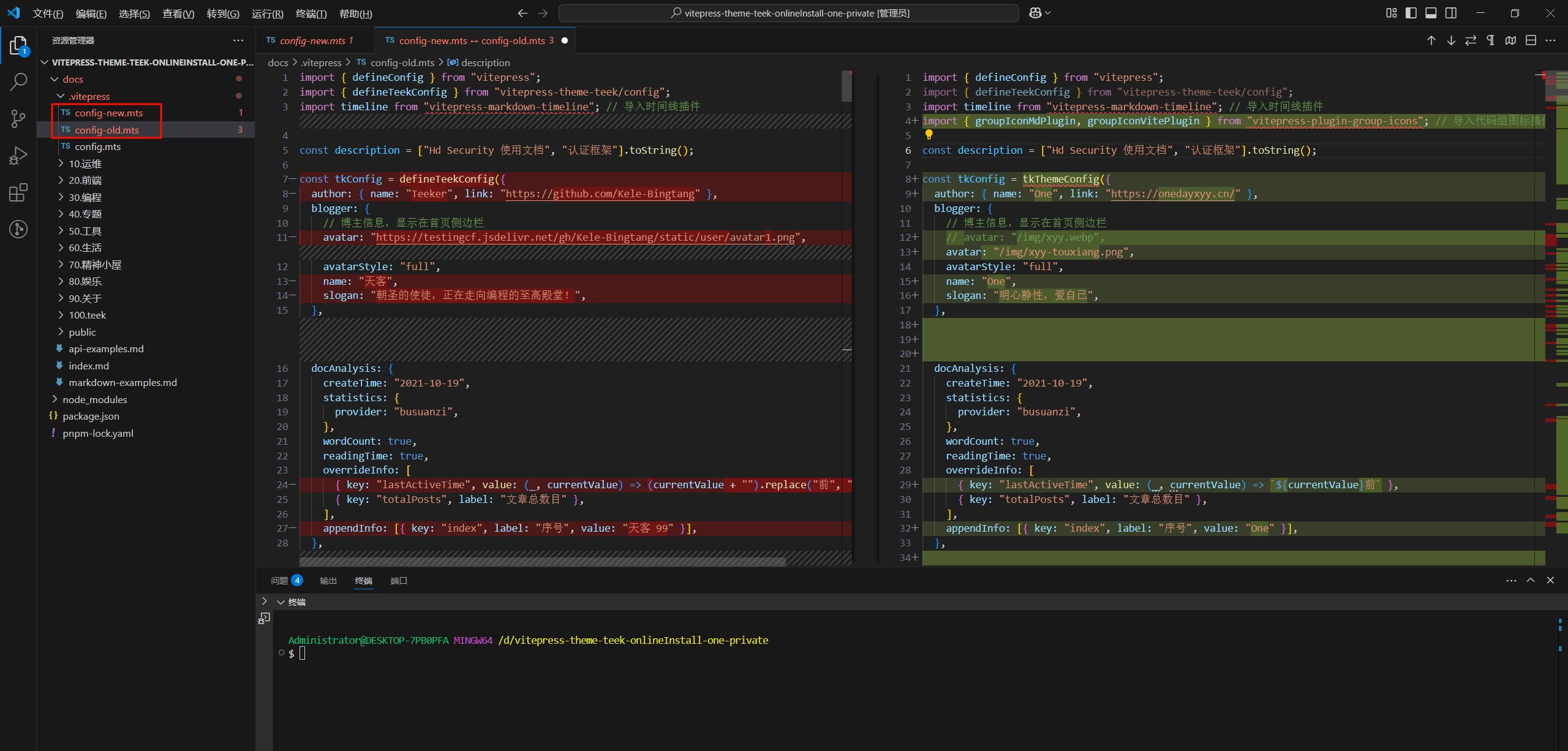This screenshot has height=751, width=1568.
Task: Open Copilot chat icon in title bar
Action: pyautogui.click(x=1039, y=13)
